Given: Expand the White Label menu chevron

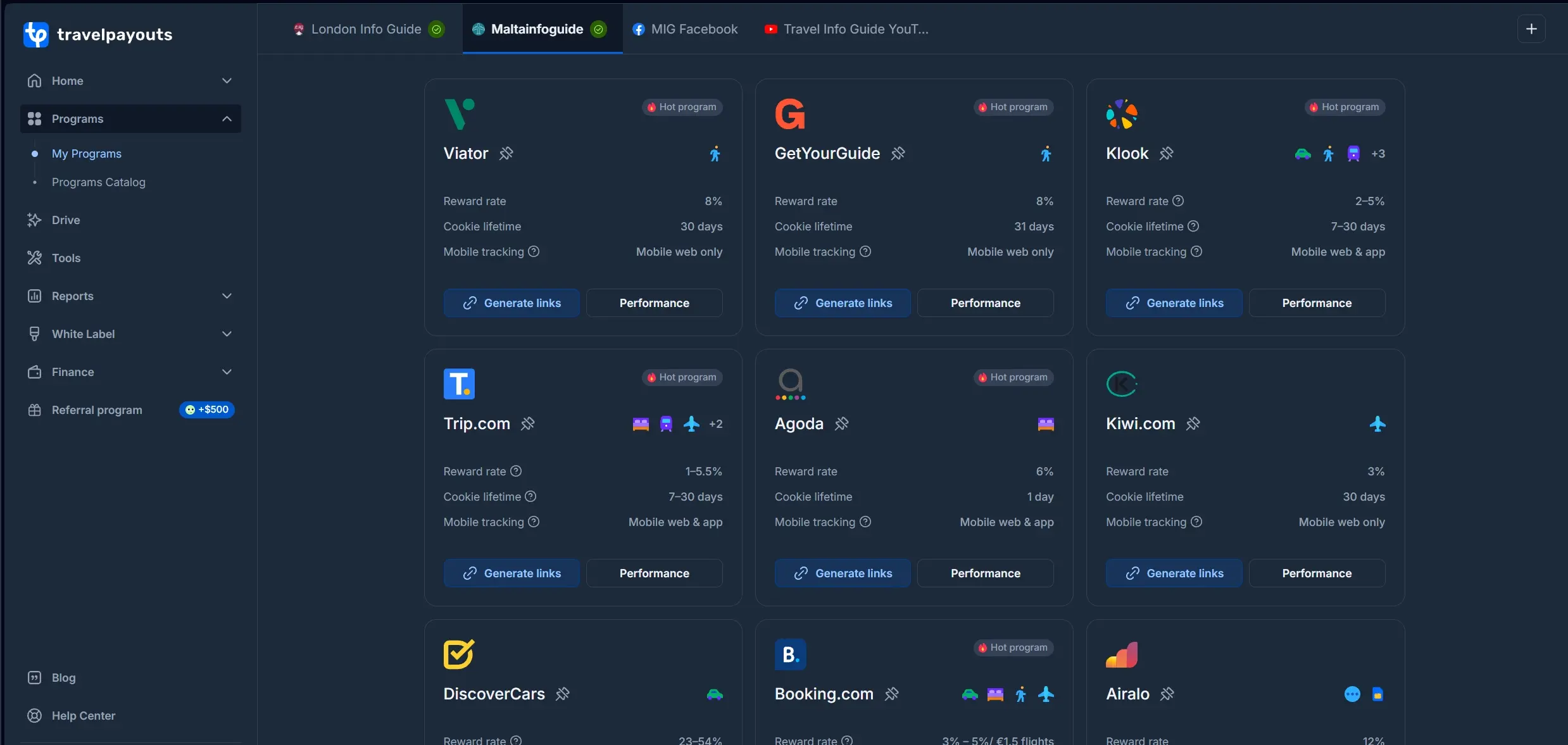Looking at the screenshot, I should [227, 334].
